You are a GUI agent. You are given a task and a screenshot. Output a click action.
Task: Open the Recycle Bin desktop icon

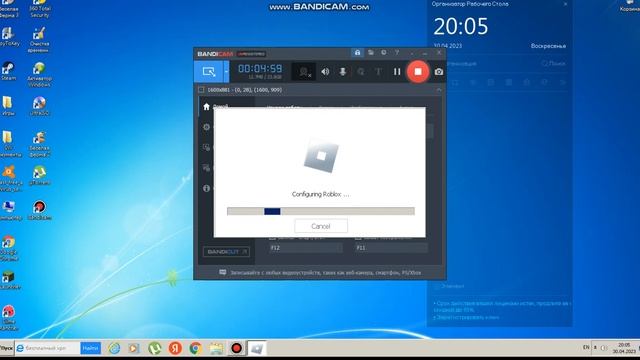tap(630, 6)
